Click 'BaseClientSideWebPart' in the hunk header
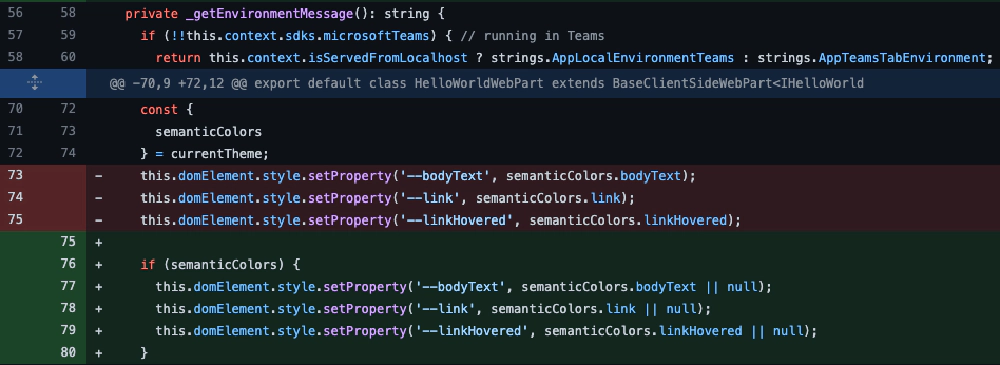This screenshot has height=365, width=1000. [x=691, y=83]
